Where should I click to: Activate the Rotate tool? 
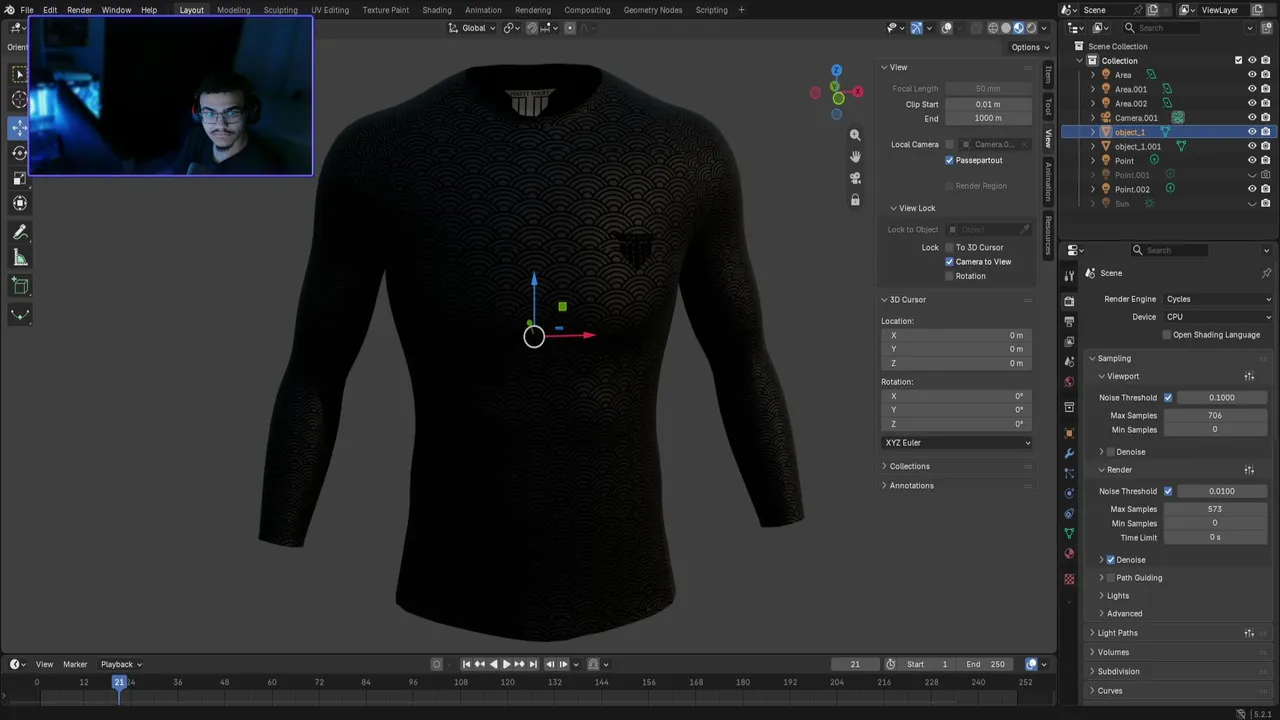click(x=19, y=153)
